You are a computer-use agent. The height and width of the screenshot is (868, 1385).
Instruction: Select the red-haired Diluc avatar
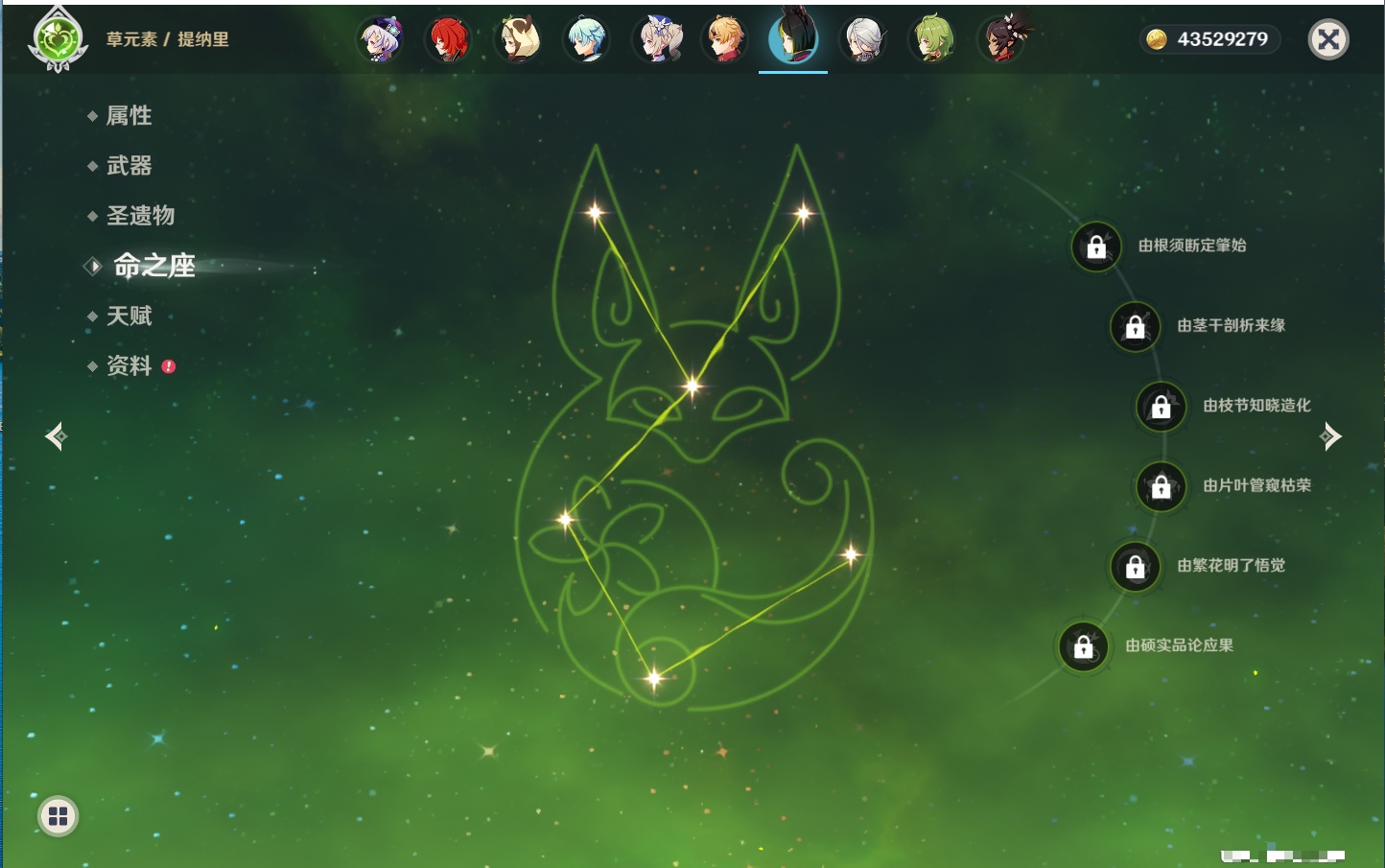449,40
